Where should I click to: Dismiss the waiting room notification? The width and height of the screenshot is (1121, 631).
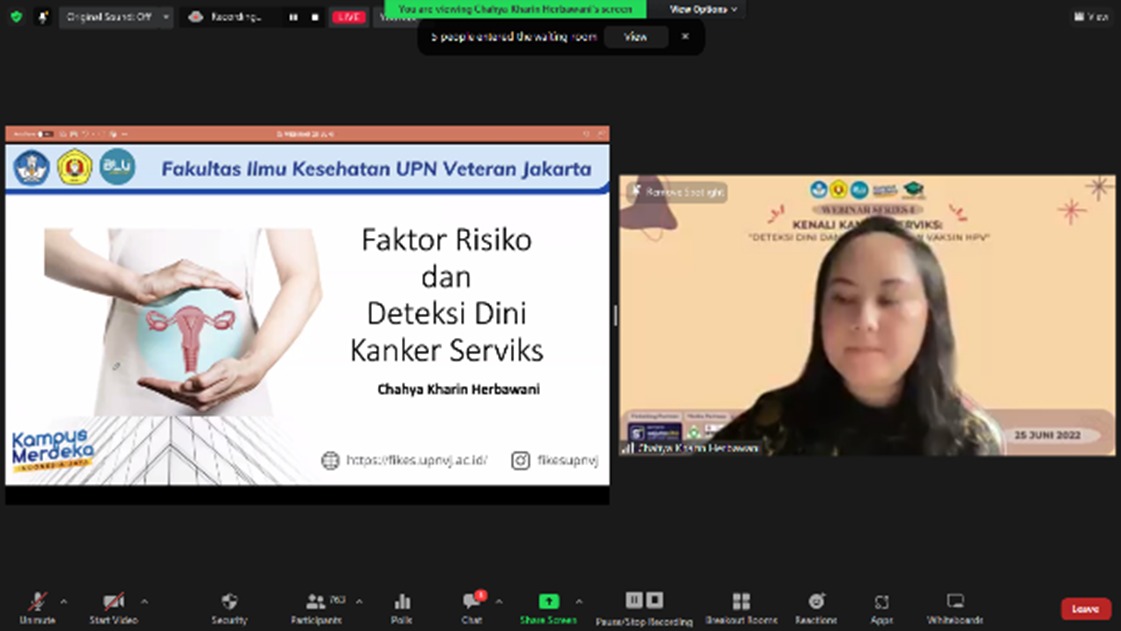click(685, 37)
